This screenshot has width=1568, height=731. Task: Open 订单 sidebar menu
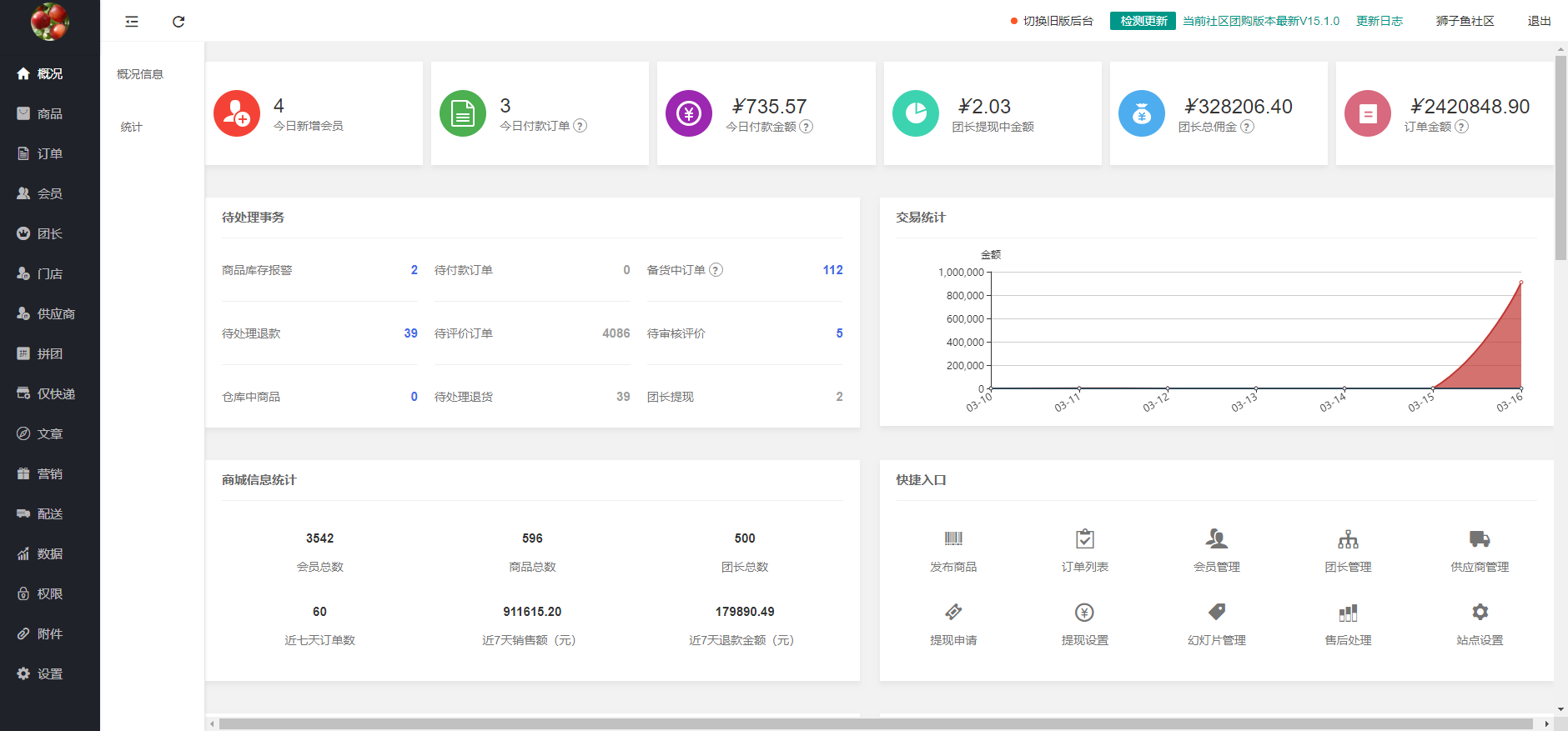[50, 153]
